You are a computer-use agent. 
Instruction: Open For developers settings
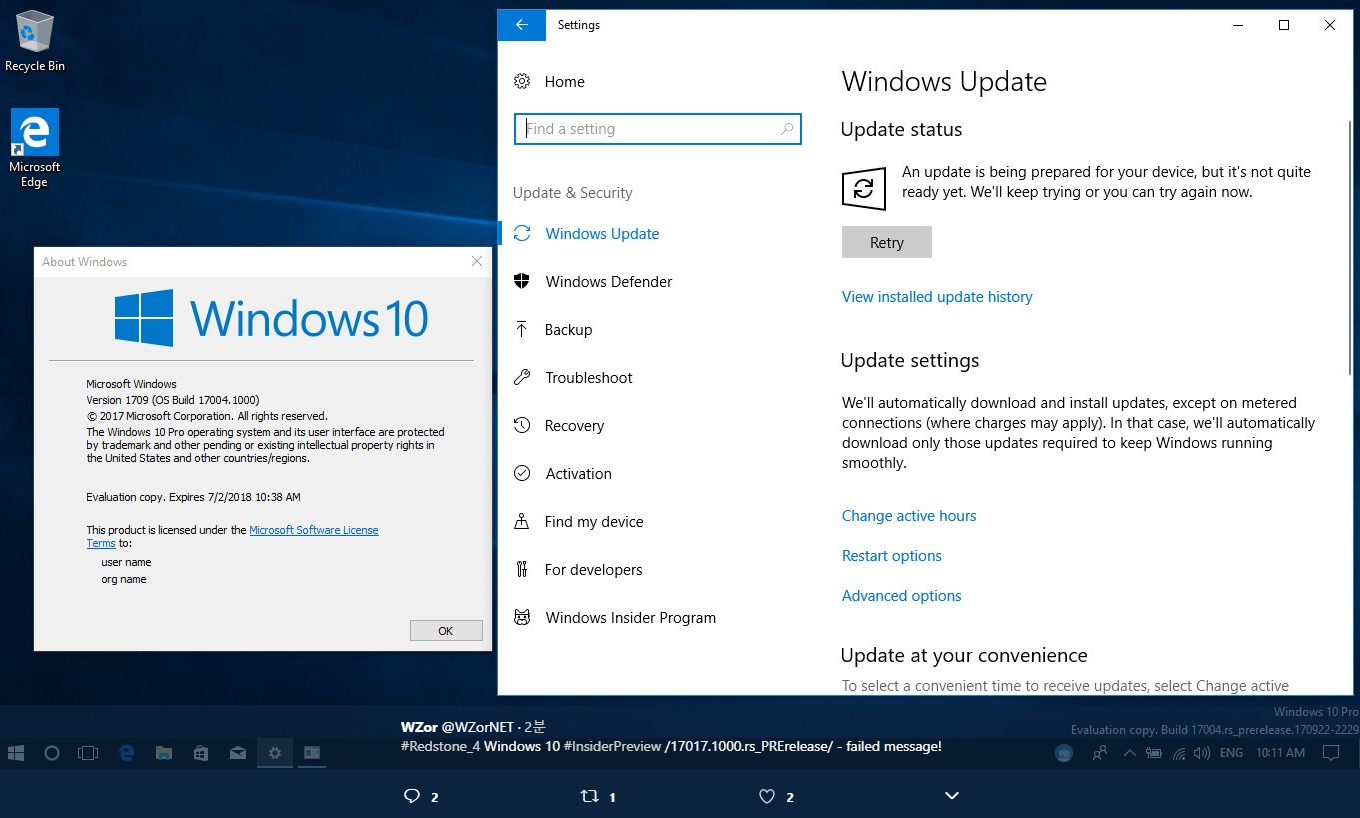point(578,570)
